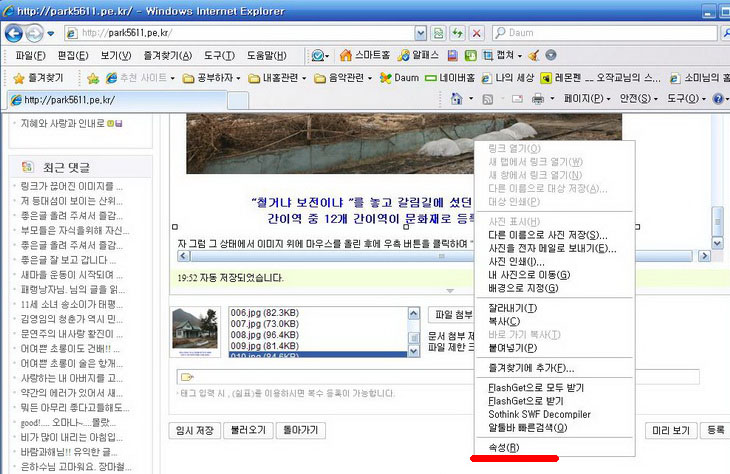Click the Home icon in command bar
Image resolution: width=730 pixels, height=474 pixels.
tap(457, 99)
